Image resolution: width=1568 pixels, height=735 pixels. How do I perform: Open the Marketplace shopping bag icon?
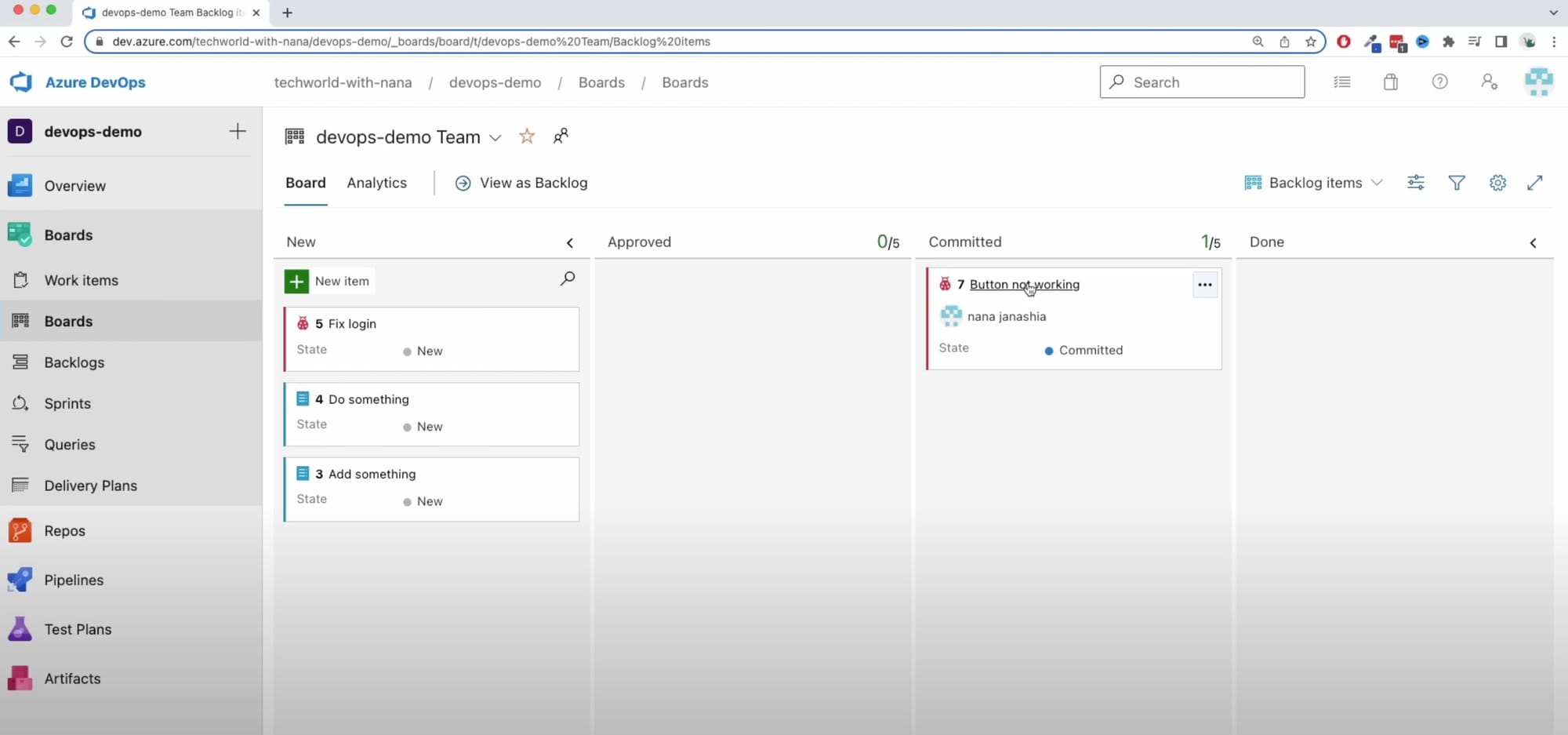coord(1391,82)
